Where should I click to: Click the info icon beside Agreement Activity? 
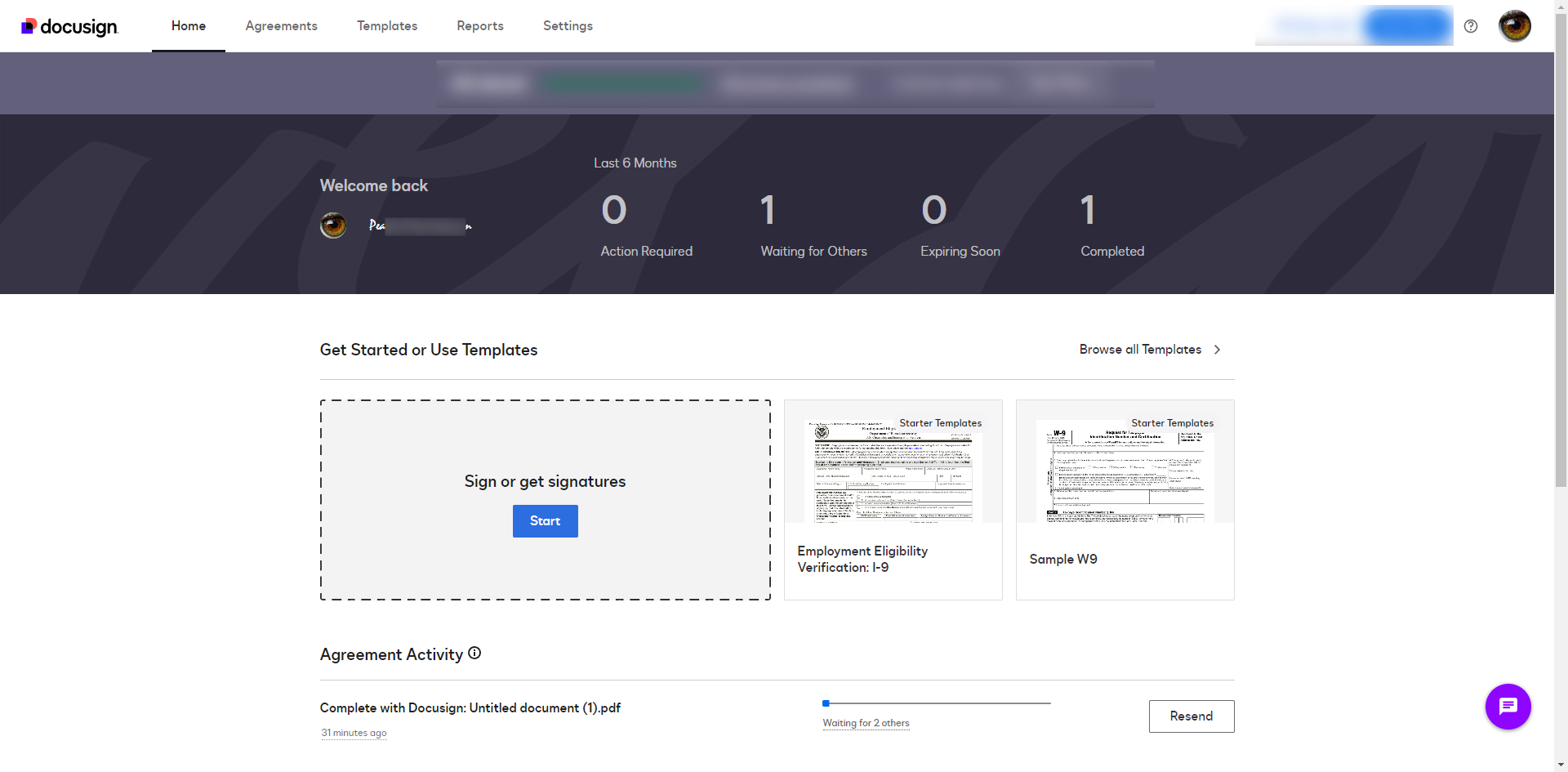coord(474,654)
